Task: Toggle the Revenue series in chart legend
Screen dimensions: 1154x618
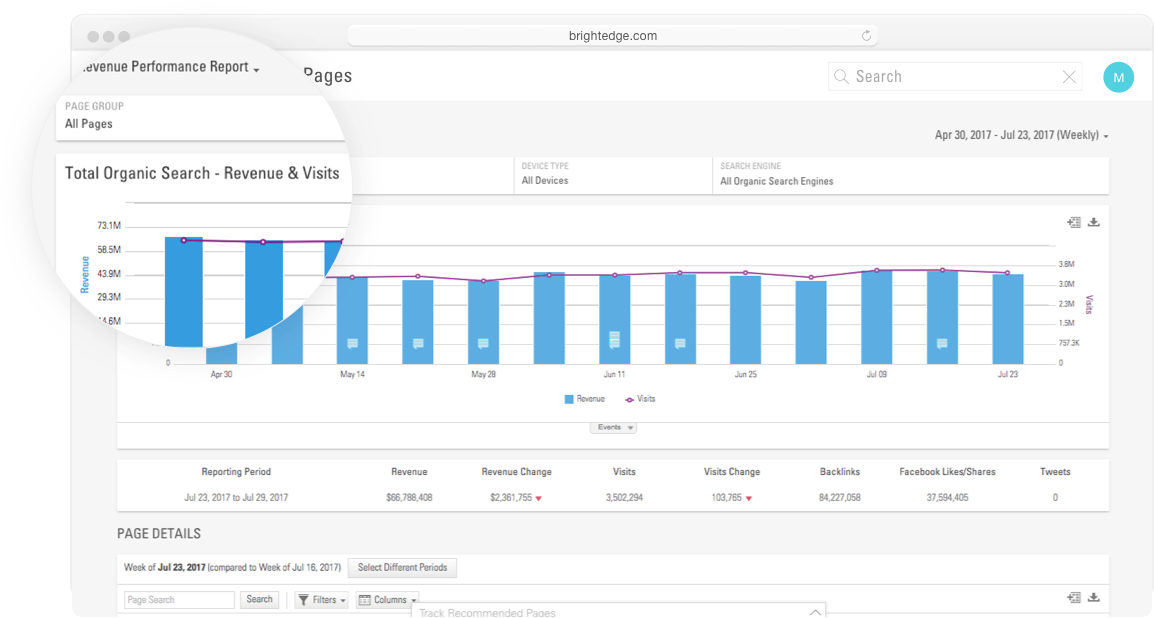Action: 585,399
